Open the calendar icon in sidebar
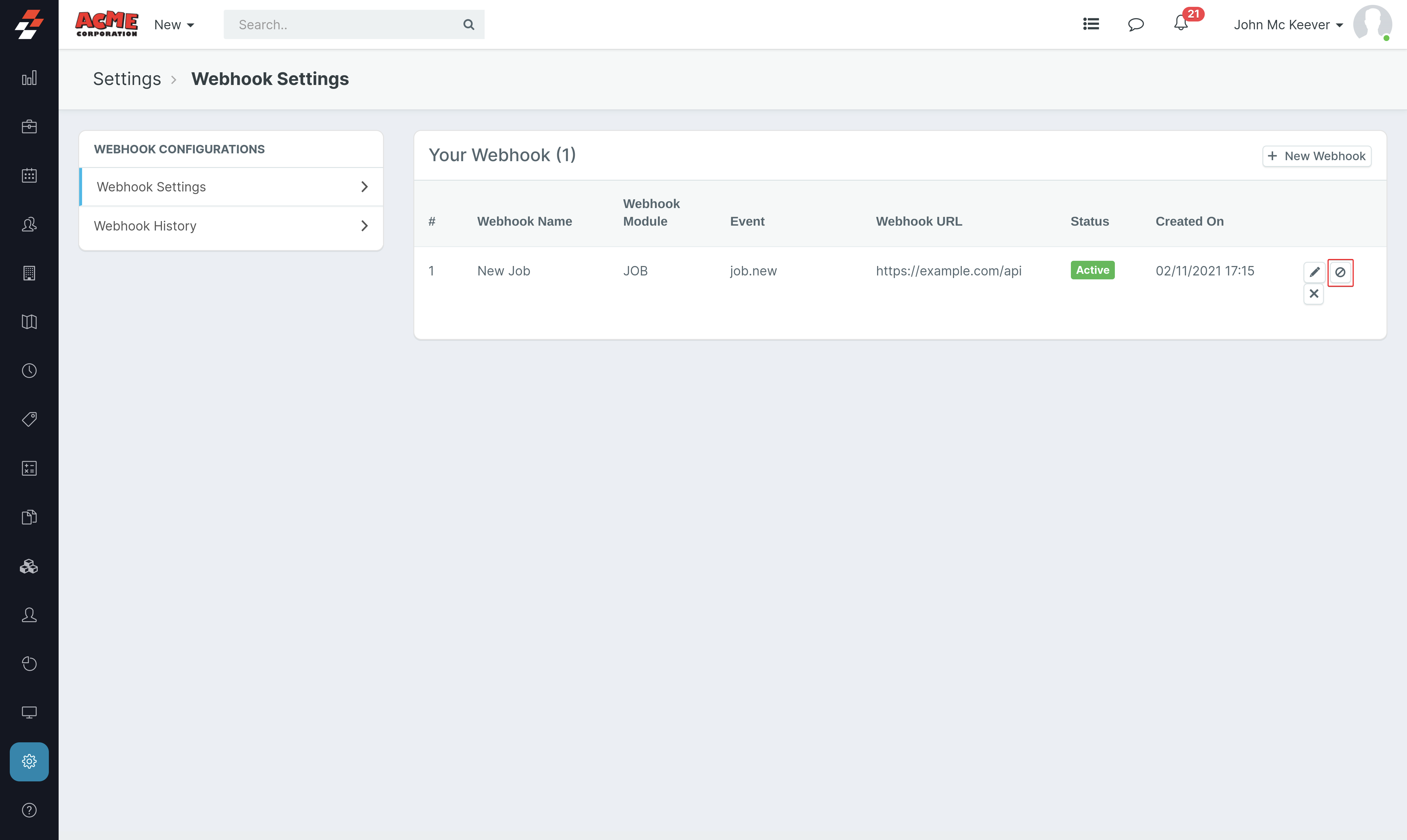Screen dimensions: 1407x840 coord(29,175)
